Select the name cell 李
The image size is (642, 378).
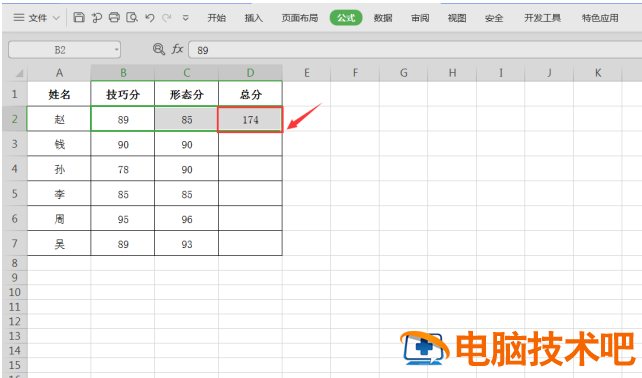click(59, 194)
